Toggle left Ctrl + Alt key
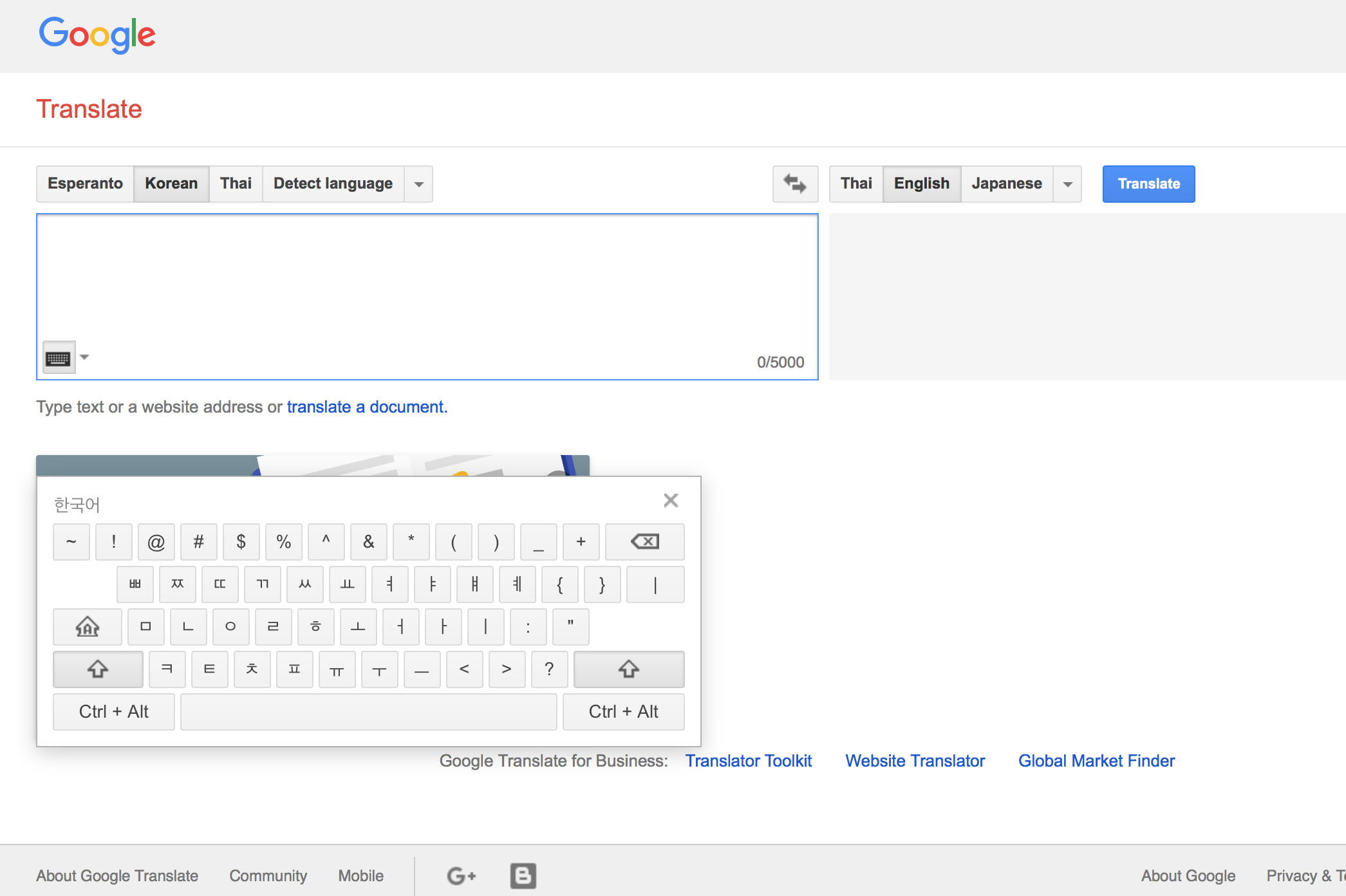1346x896 pixels. [114, 711]
